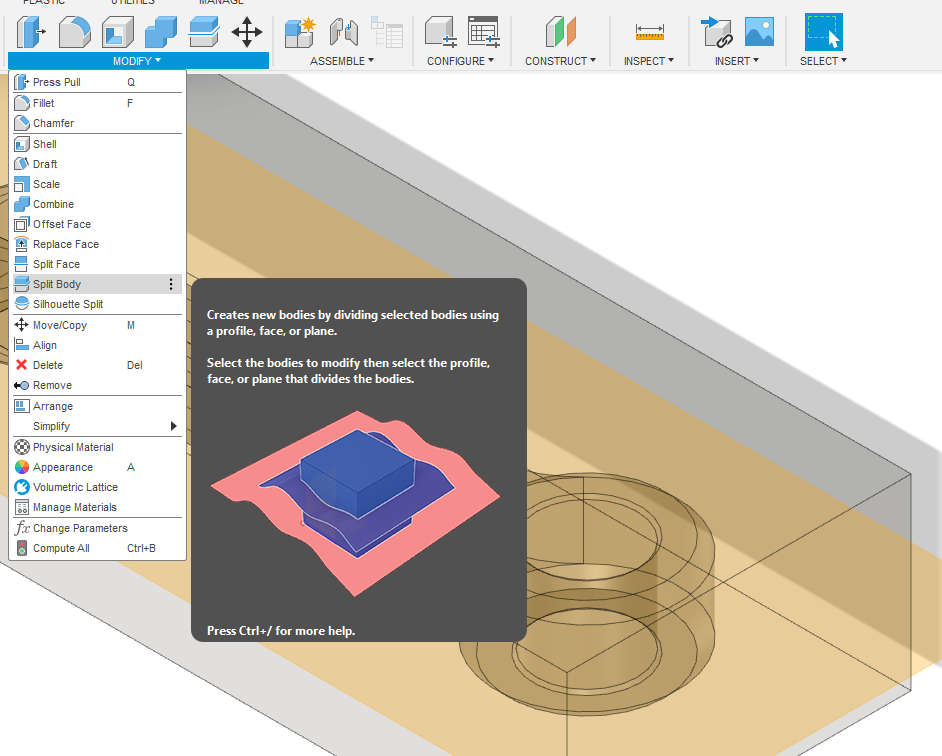This screenshot has width=942, height=756.
Task: Choose Delete from Modify menu
Action: 97,365
